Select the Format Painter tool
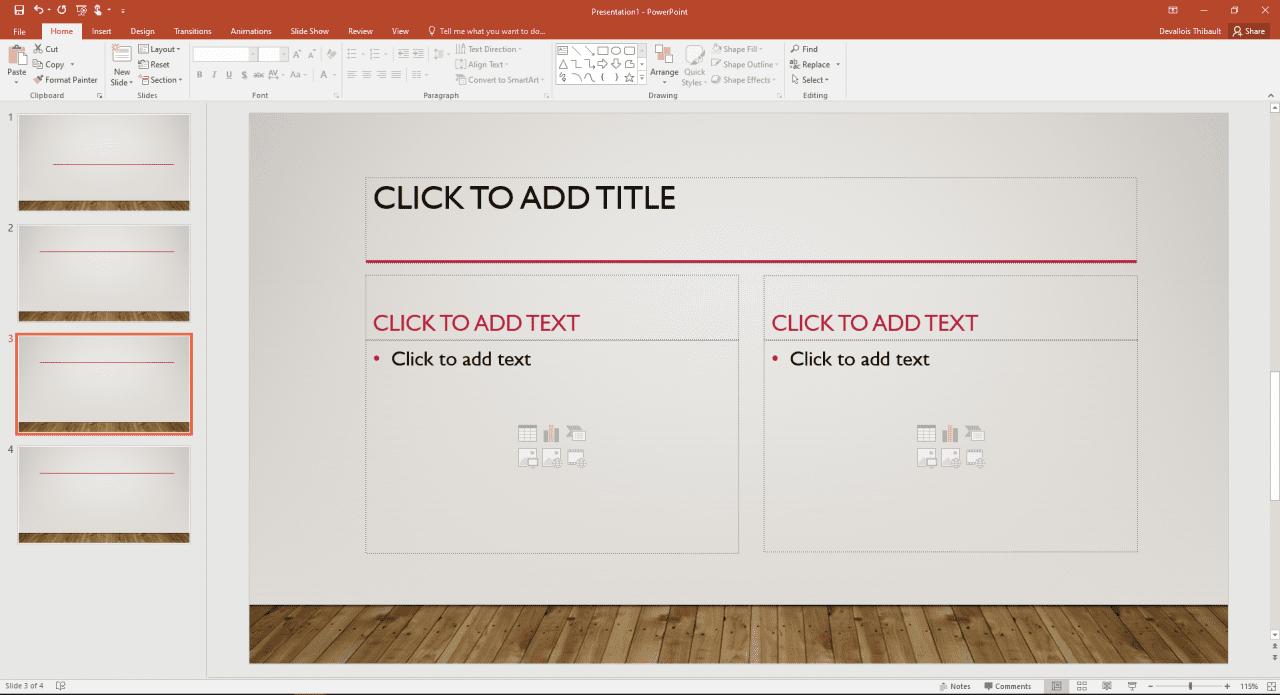Screen dimensions: 1280x695 [x=65, y=79]
